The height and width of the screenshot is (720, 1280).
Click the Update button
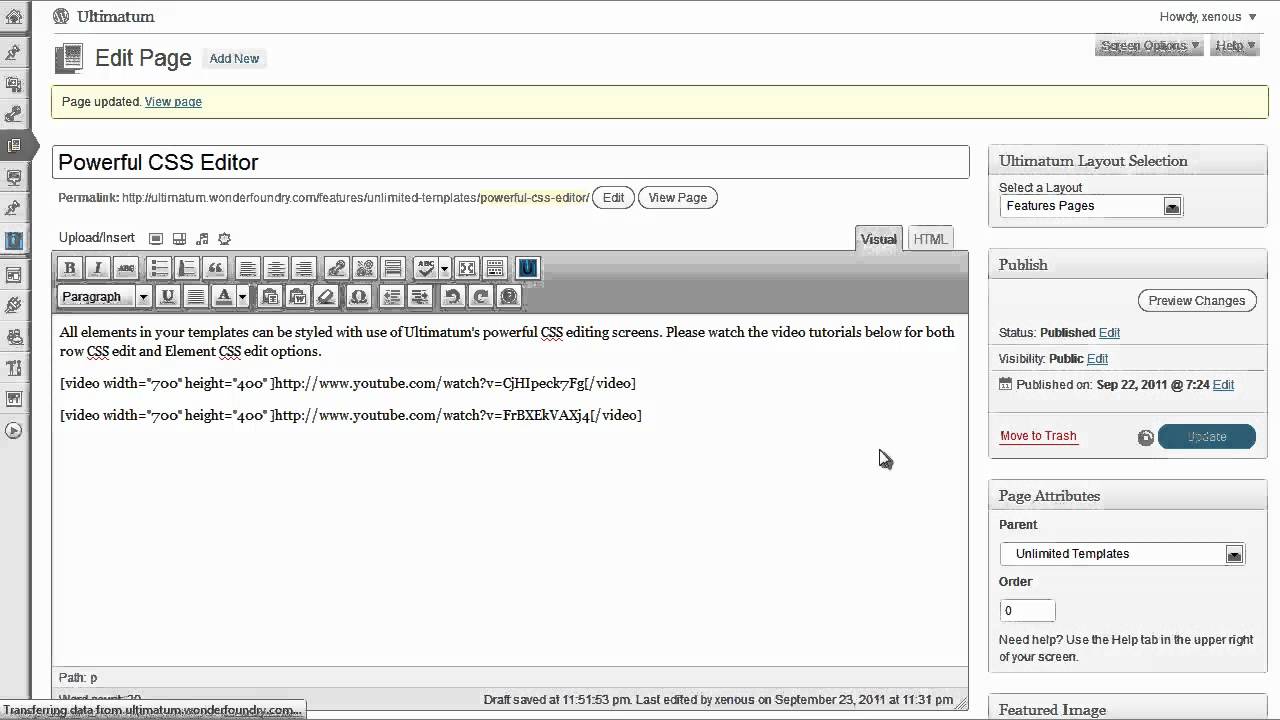point(1207,437)
